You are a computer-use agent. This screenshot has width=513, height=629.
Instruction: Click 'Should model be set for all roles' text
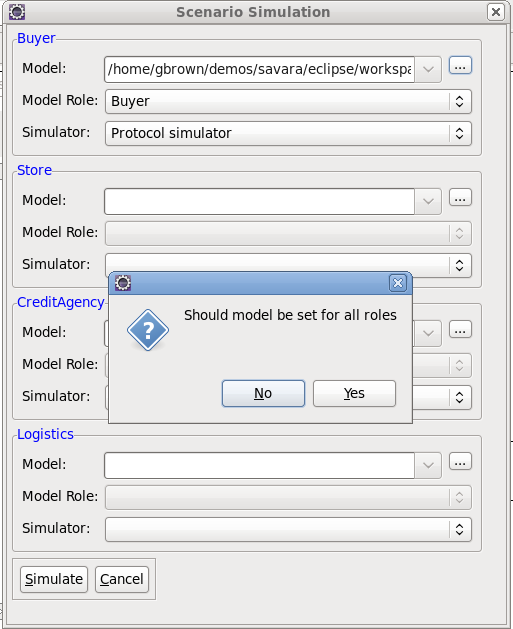[290, 315]
